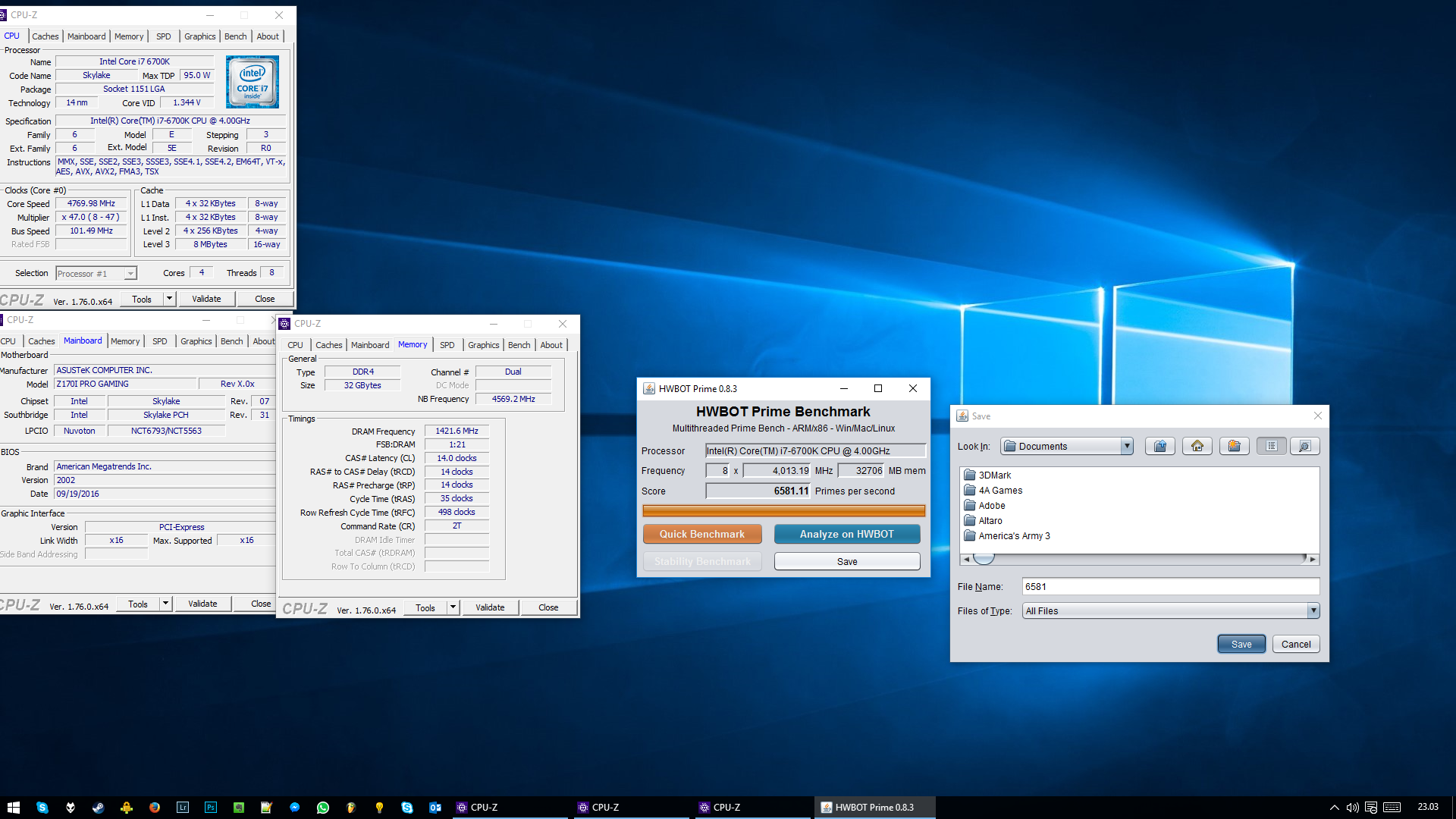Create a new folder in Save dialog
1456x819 pixels.
tap(1235, 446)
